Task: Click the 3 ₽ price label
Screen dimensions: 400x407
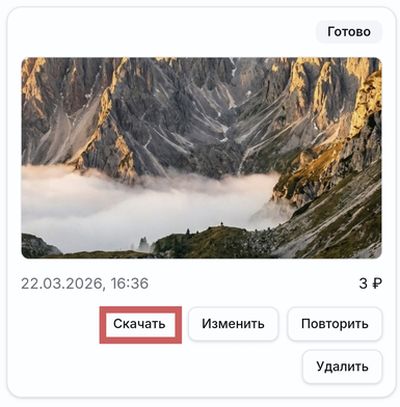Action: (370, 284)
